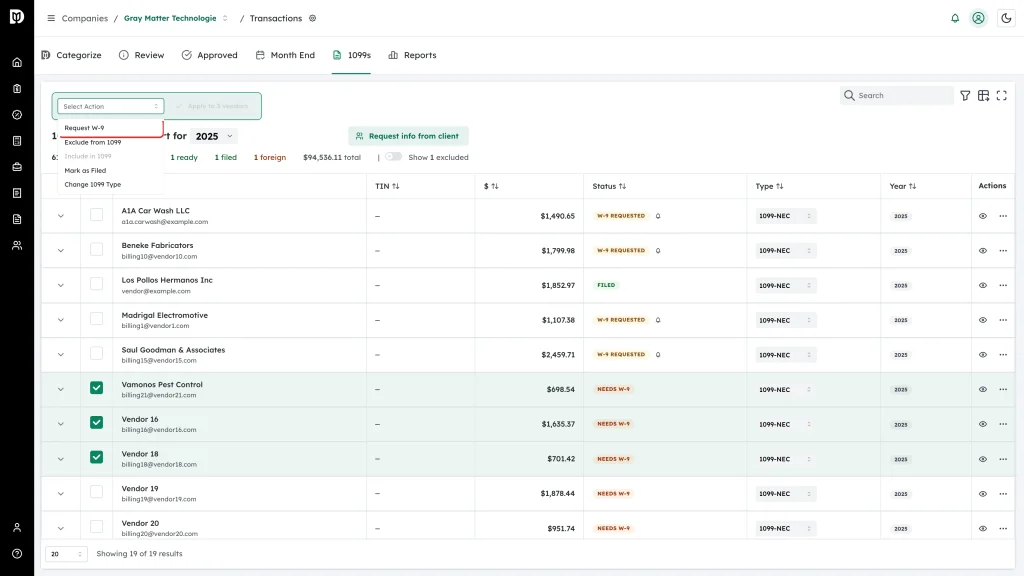View details eye icon for Vamonos Pest Control
Viewport: 1024px width, 576px height.
pyautogui.click(x=983, y=389)
